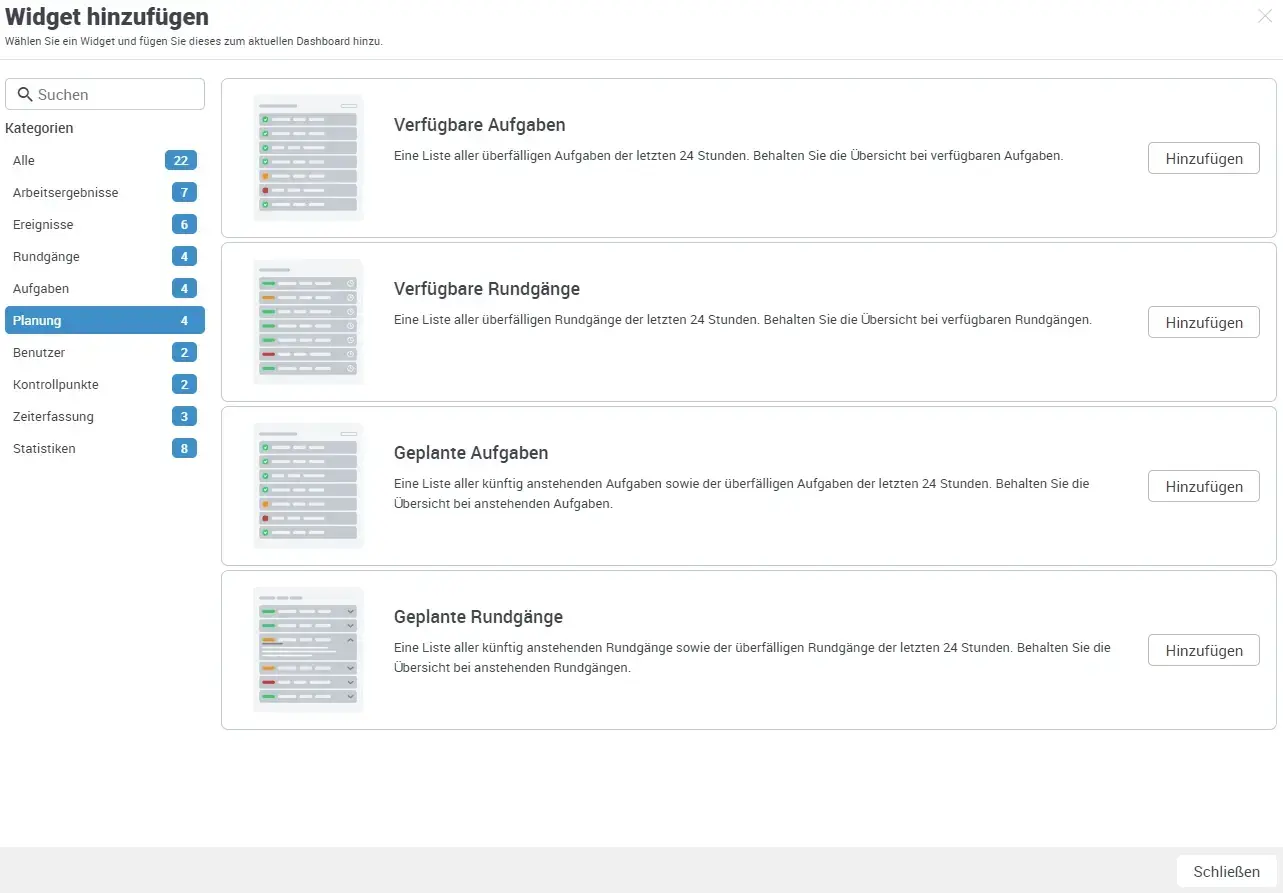Open the Geplante Aufgaben widget preview thumbnail
Image resolution: width=1283 pixels, height=893 pixels.
(x=308, y=485)
